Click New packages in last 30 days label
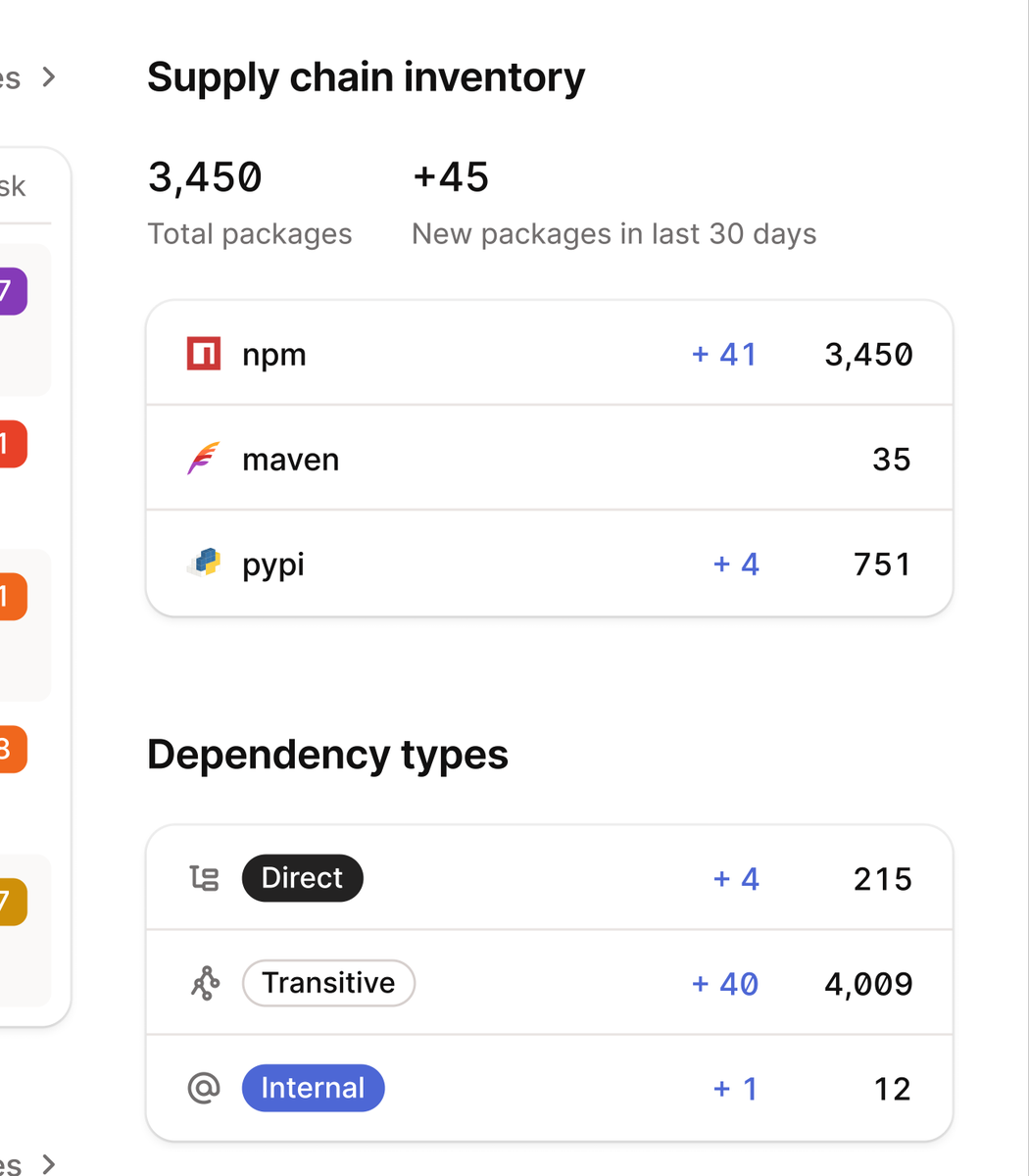Screen dimensions: 1029x1176 coord(614,234)
